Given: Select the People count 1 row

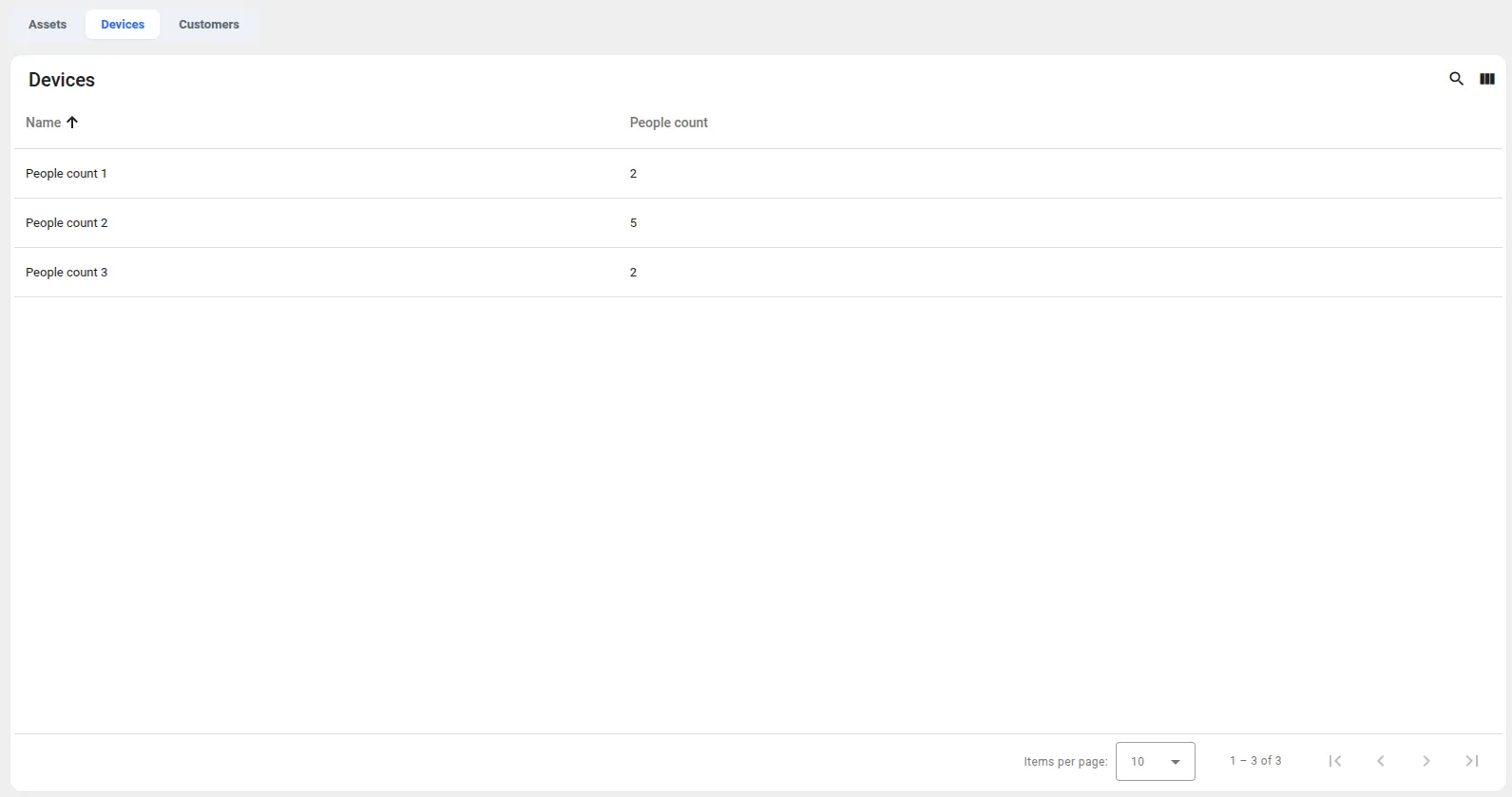Looking at the screenshot, I should [x=757, y=174].
